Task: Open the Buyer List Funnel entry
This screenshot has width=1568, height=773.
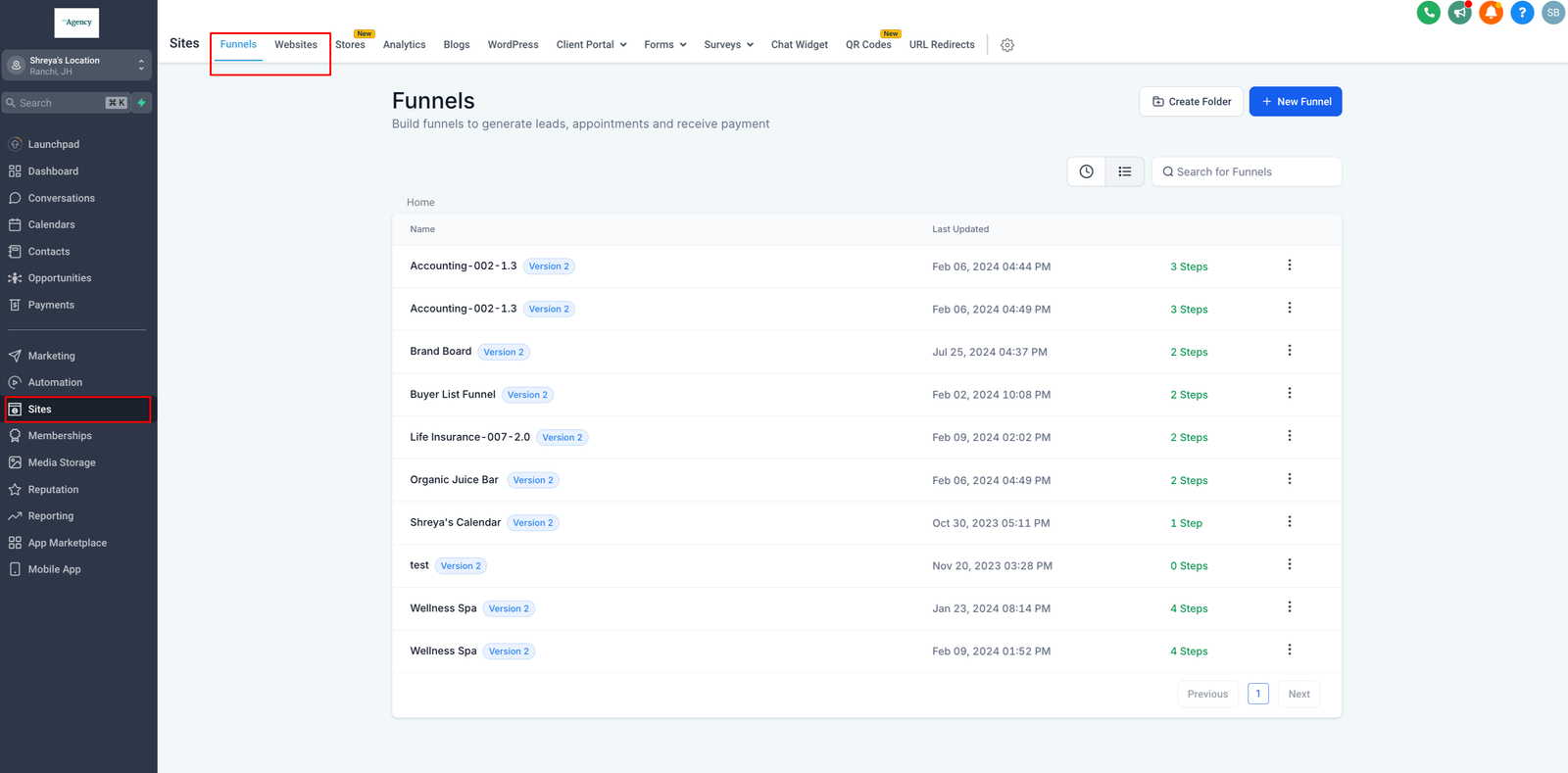Action: point(453,395)
